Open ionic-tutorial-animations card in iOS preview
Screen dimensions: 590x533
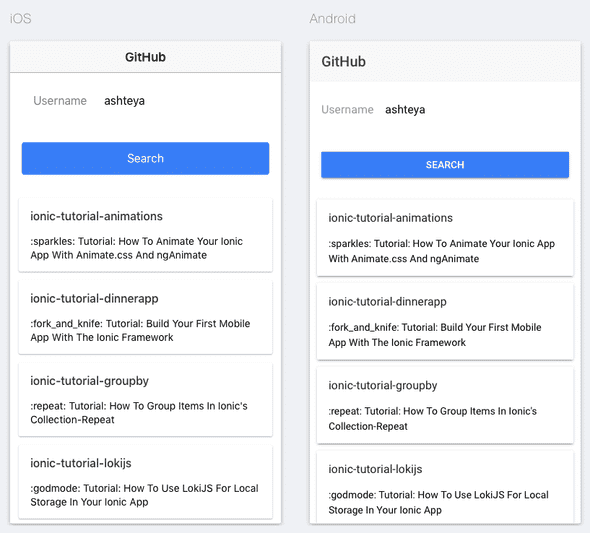pyautogui.click(x=145, y=235)
